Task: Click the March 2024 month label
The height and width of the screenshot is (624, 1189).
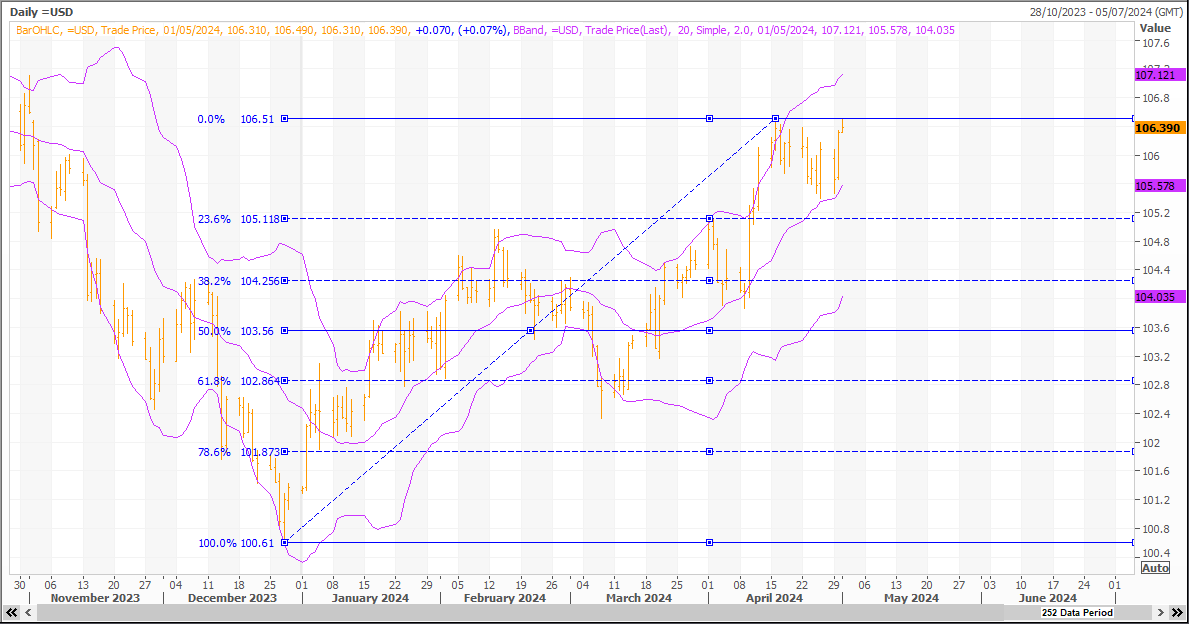Action: [638, 598]
